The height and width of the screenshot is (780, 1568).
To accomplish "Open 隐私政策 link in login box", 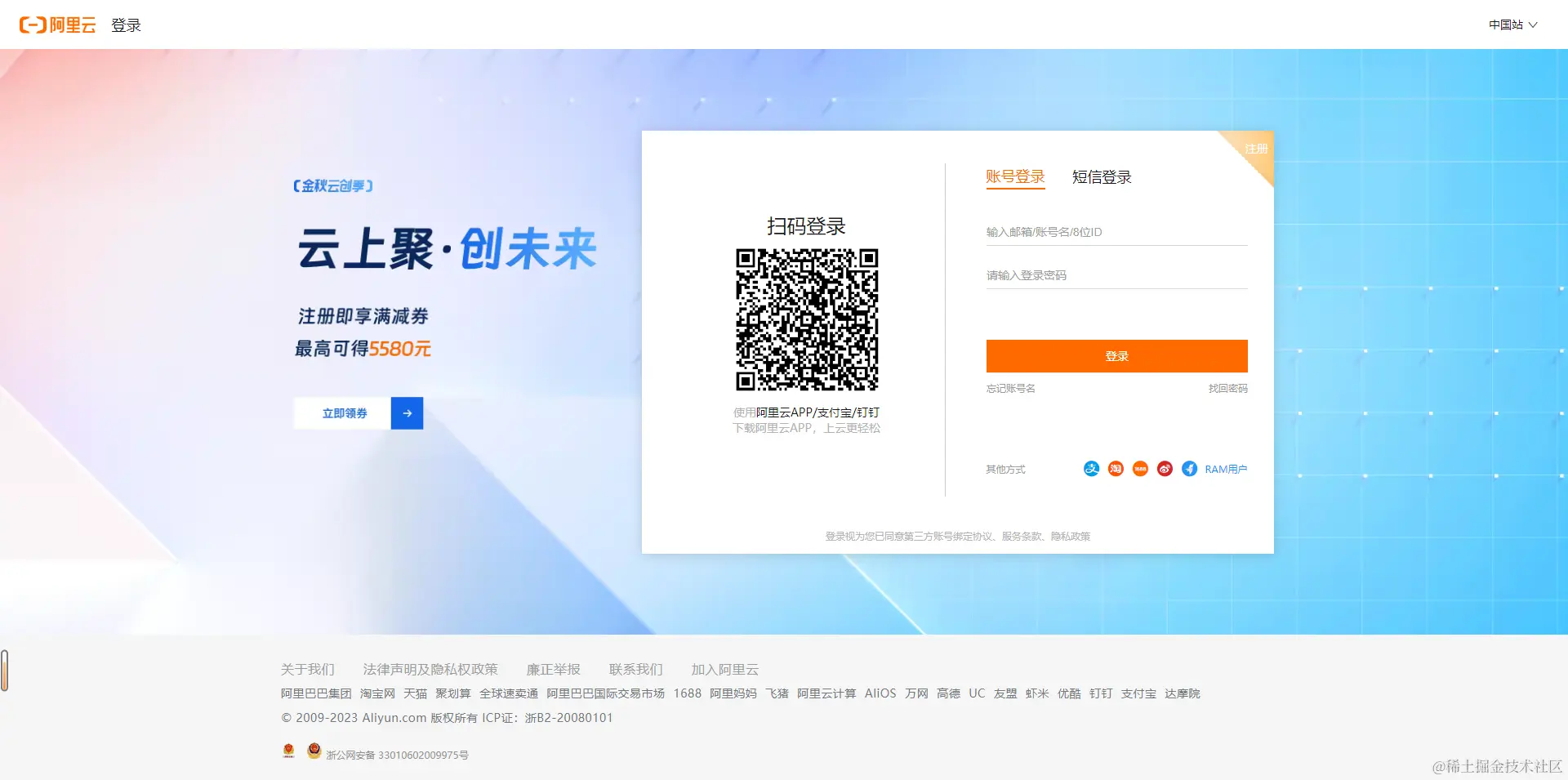I will click(x=1071, y=537).
